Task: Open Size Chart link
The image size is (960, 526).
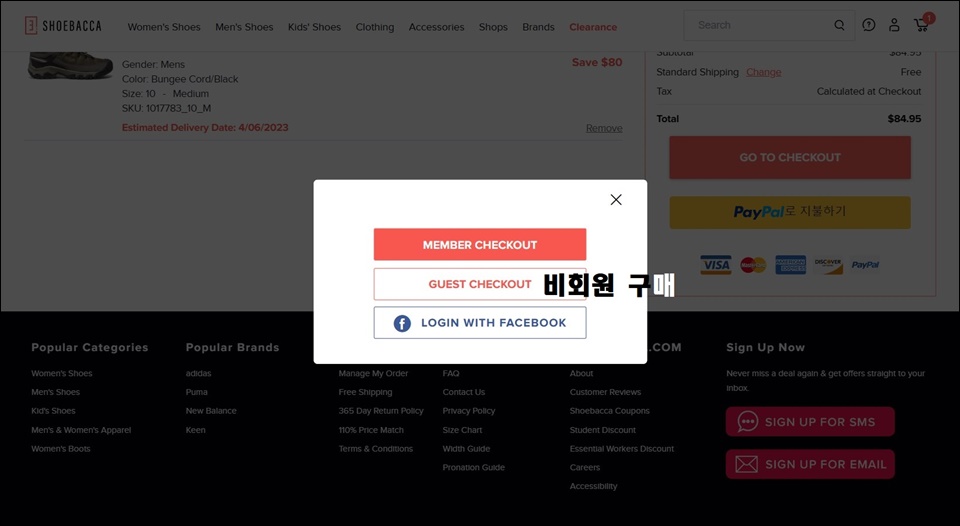Action: click(x=462, y=430)
